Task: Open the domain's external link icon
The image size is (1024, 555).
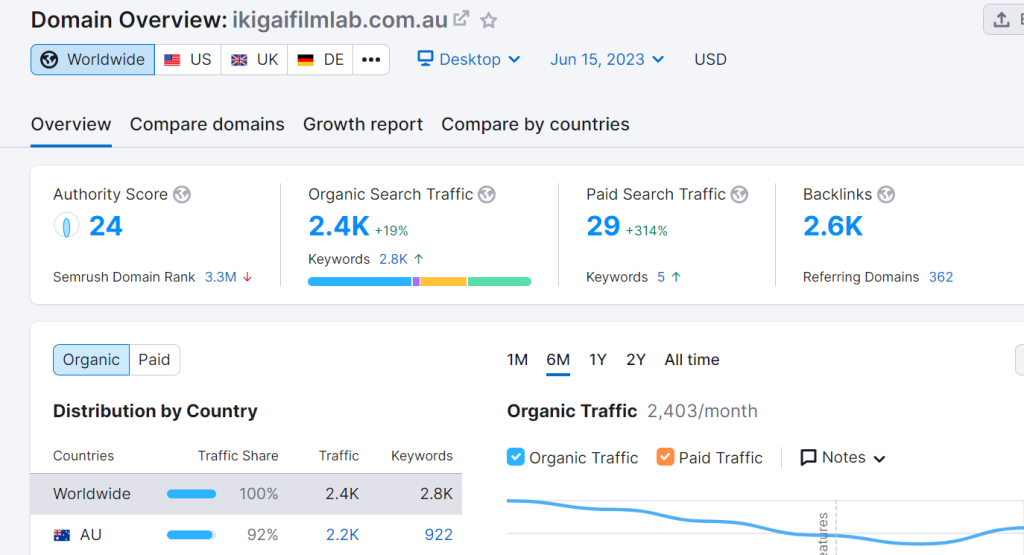Action: tap(461, 19)
